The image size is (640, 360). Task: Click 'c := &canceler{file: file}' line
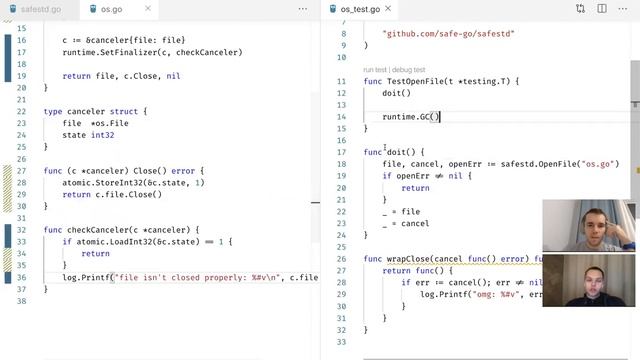(x=124, y=40)
